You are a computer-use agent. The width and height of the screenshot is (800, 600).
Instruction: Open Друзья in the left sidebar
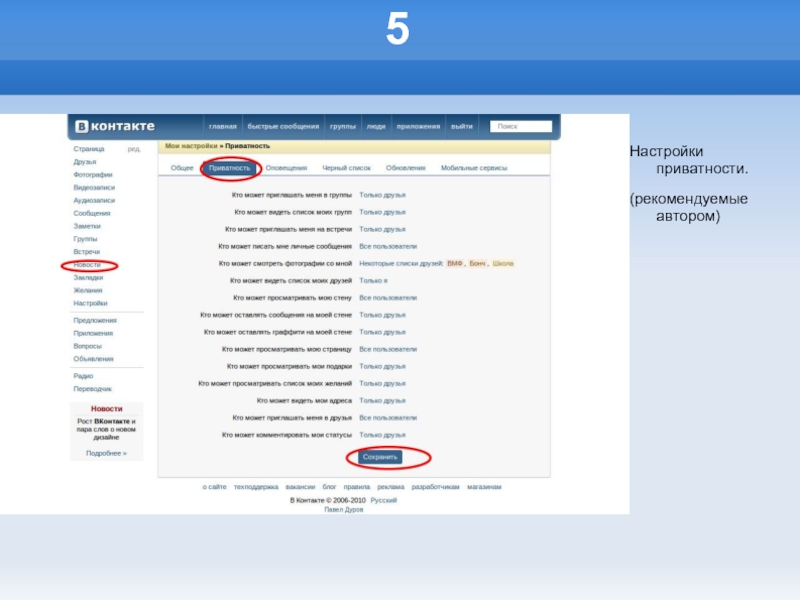click(x=85, y=162)
